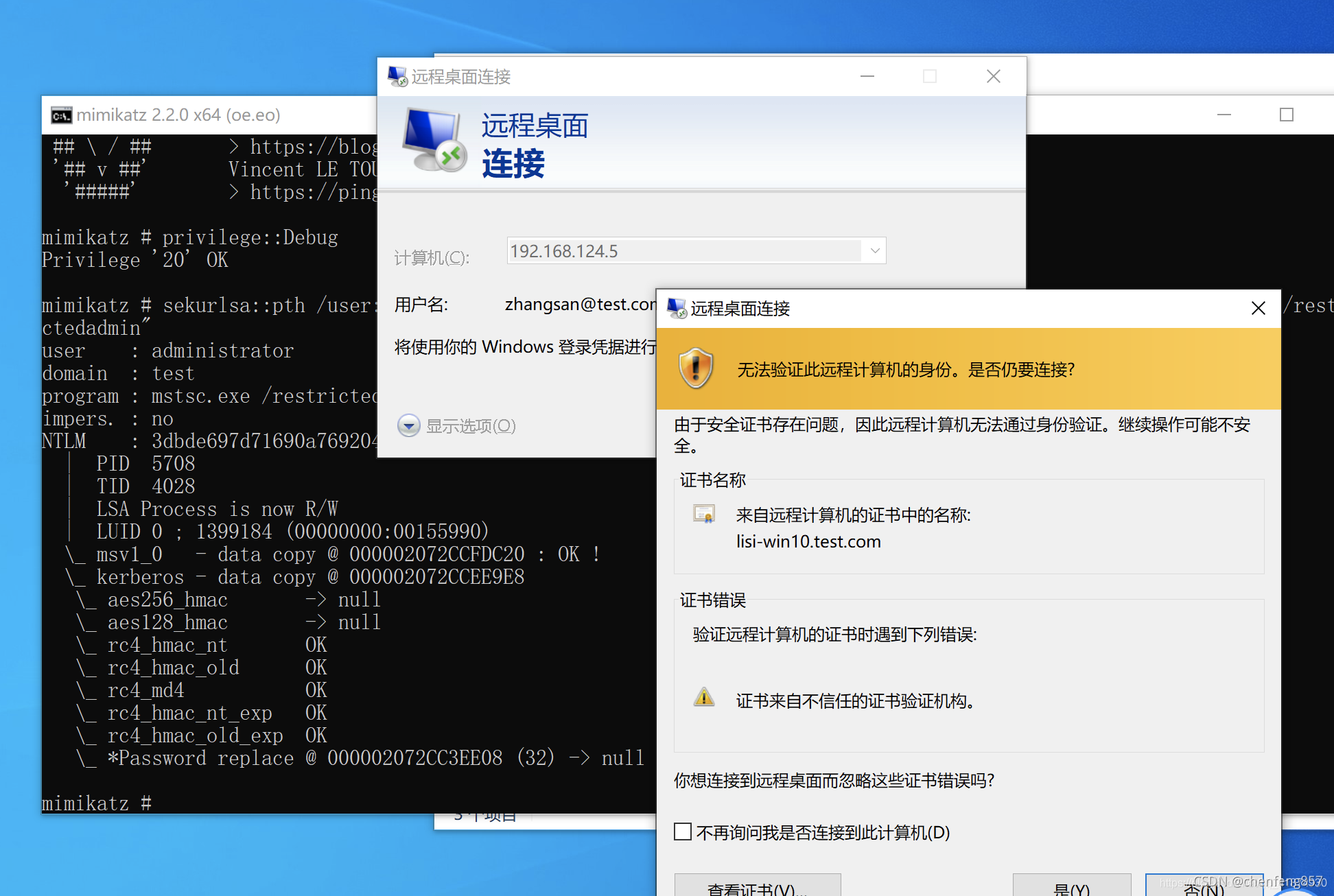
Task: Click the 'rc4_hmac_nt_exp OK' console line
Action: pos(202,713)
